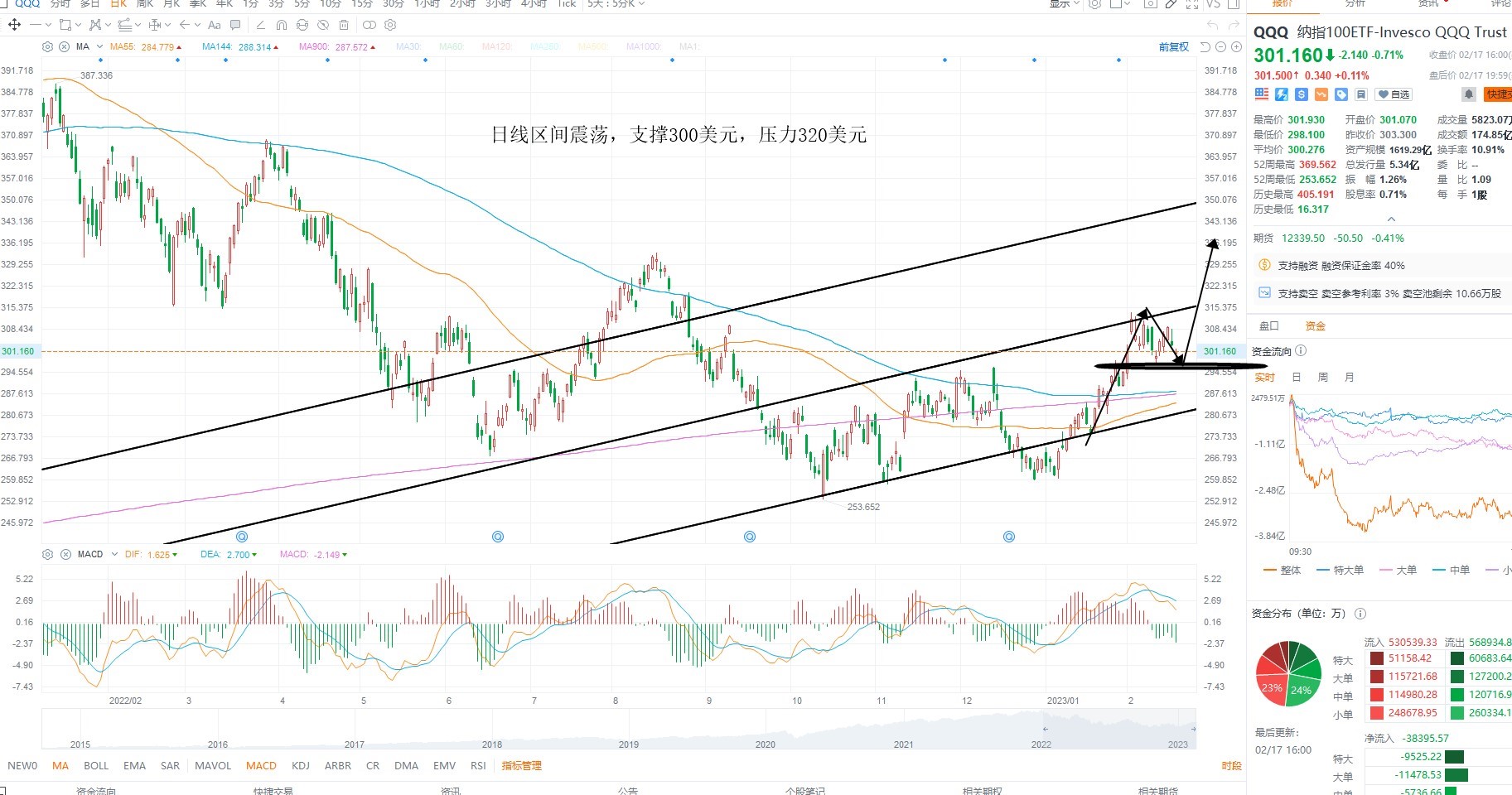This screenshot has width=1512, height=795.
Task: Click the trash can delete drawings icon
Action: pyautogui.click(x=344, y=25)
